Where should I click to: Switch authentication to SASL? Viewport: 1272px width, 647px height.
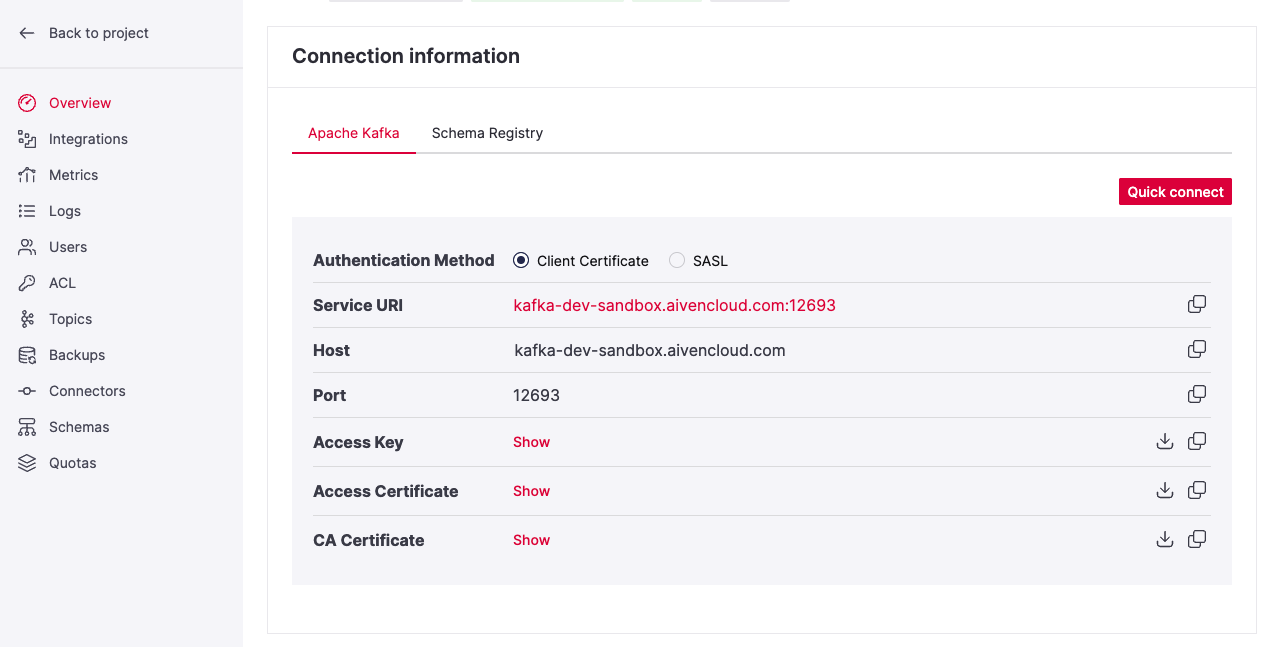(676, 260)
